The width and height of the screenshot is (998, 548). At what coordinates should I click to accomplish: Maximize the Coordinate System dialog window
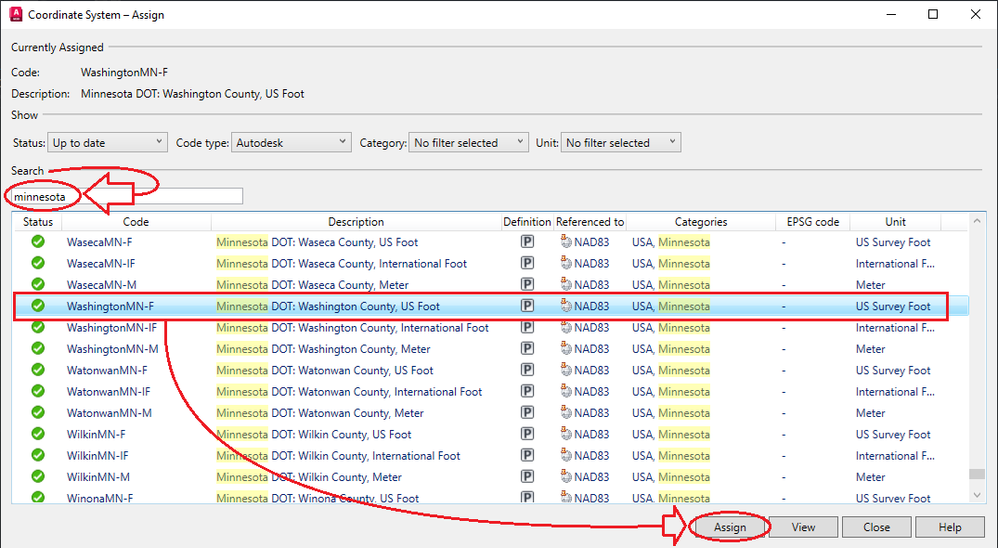click(x=932, y=14)
